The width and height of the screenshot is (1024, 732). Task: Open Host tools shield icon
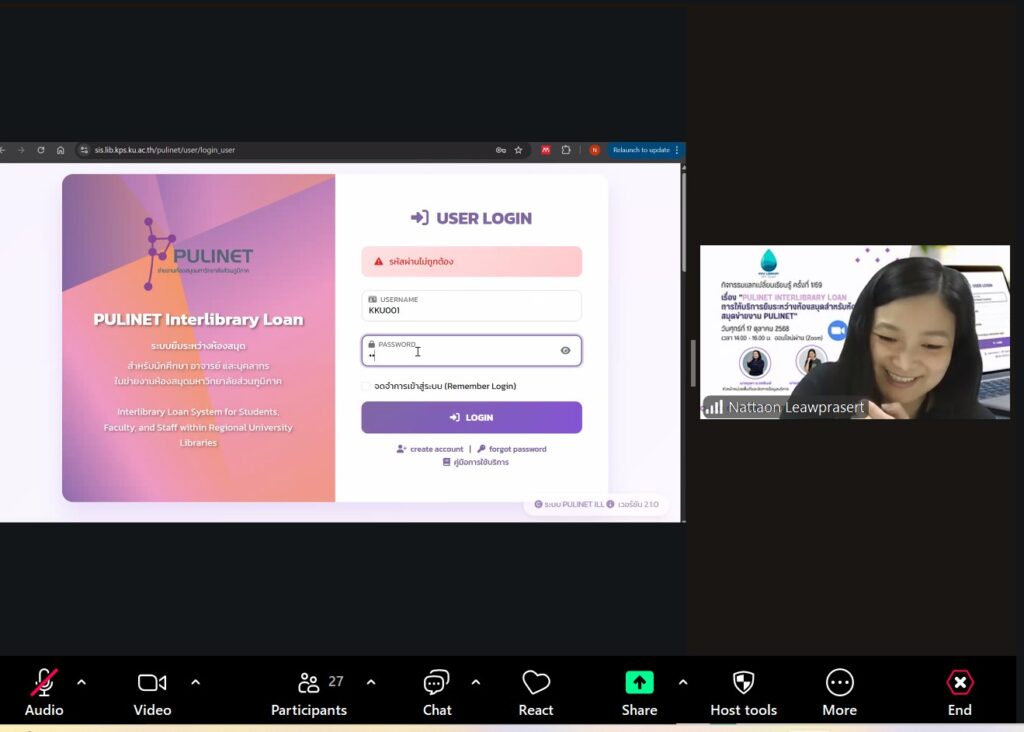pos(743,683)
